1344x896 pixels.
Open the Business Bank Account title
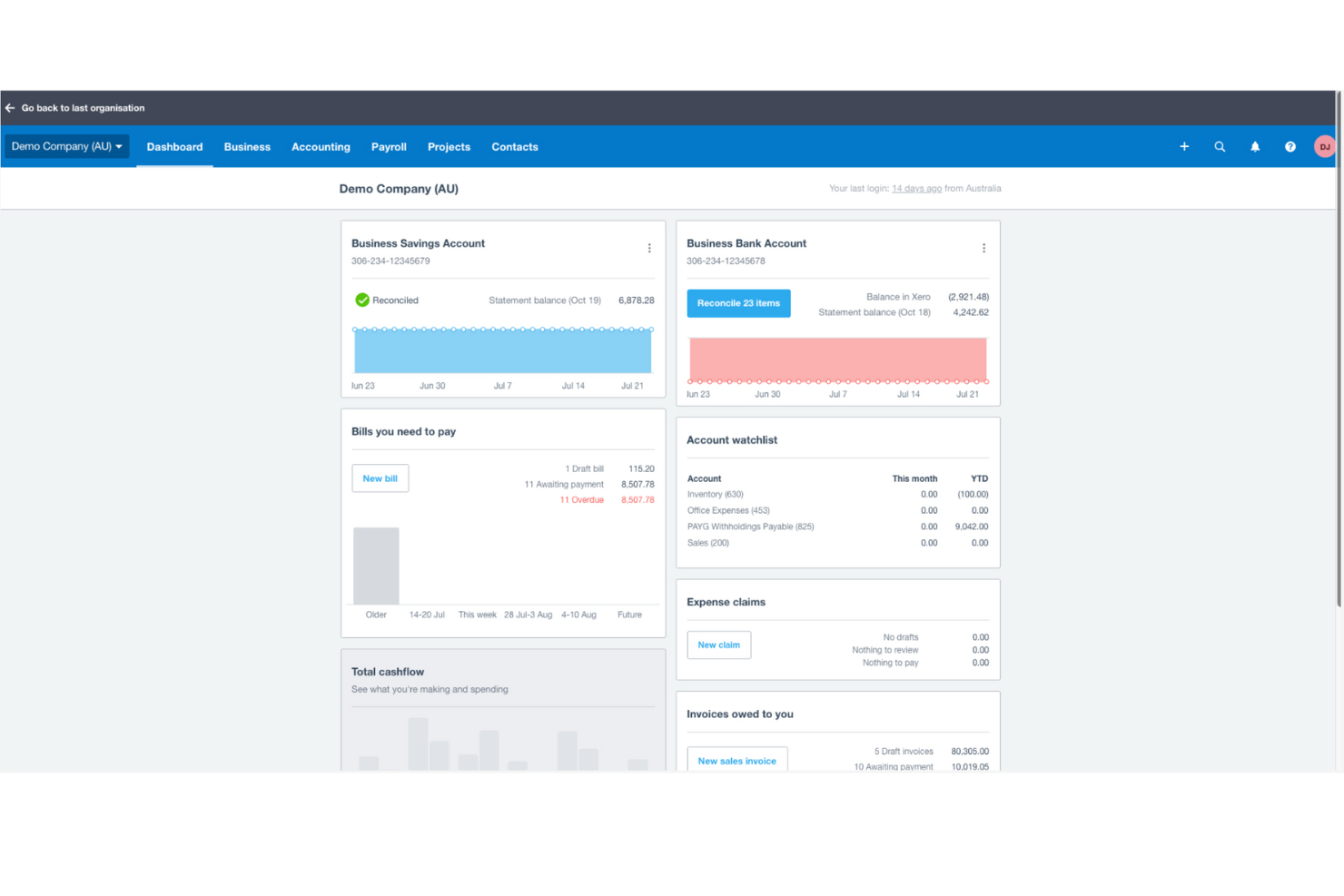[746, 243]
